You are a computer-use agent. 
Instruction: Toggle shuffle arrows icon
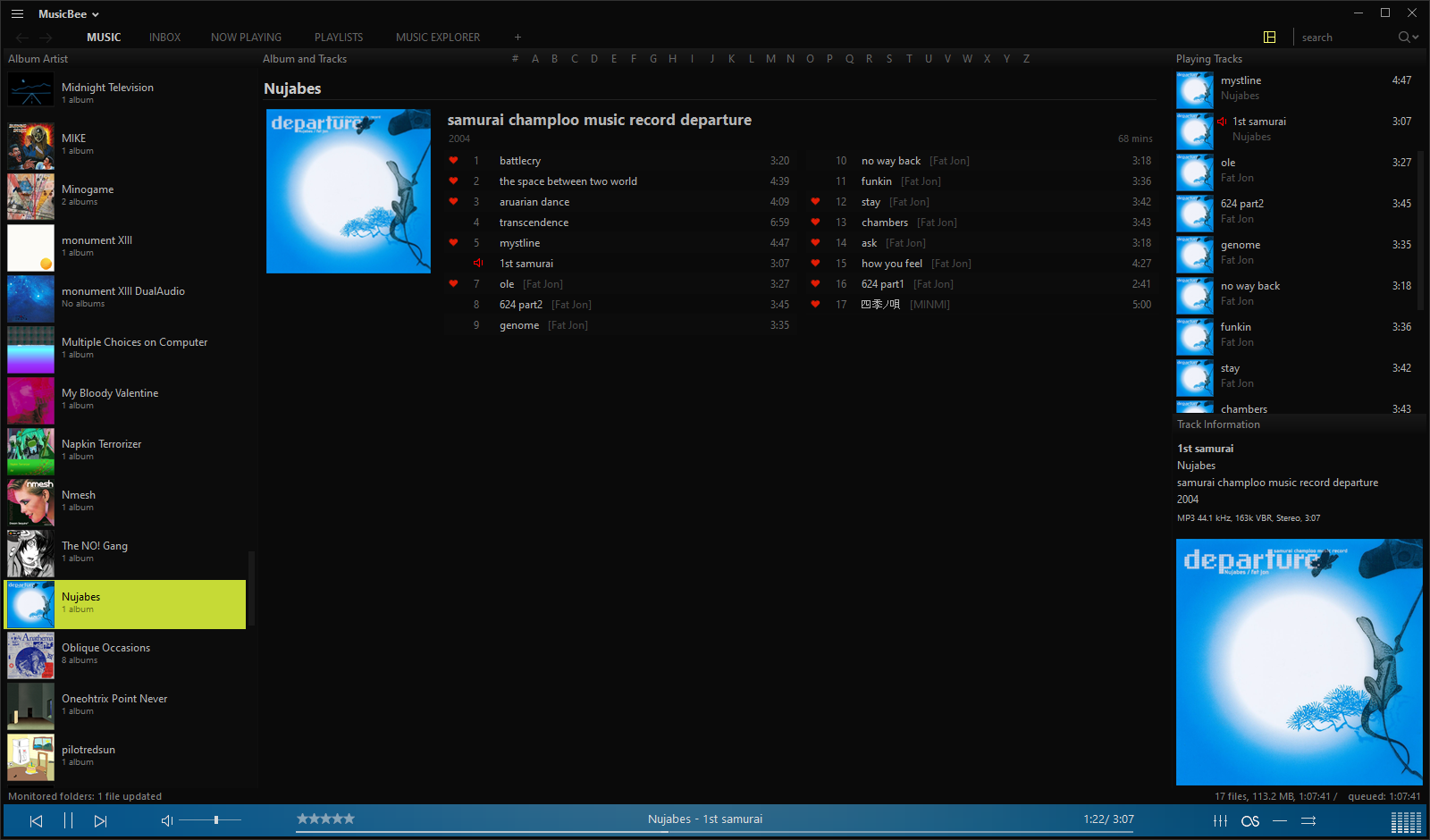tap(1308, 820)
